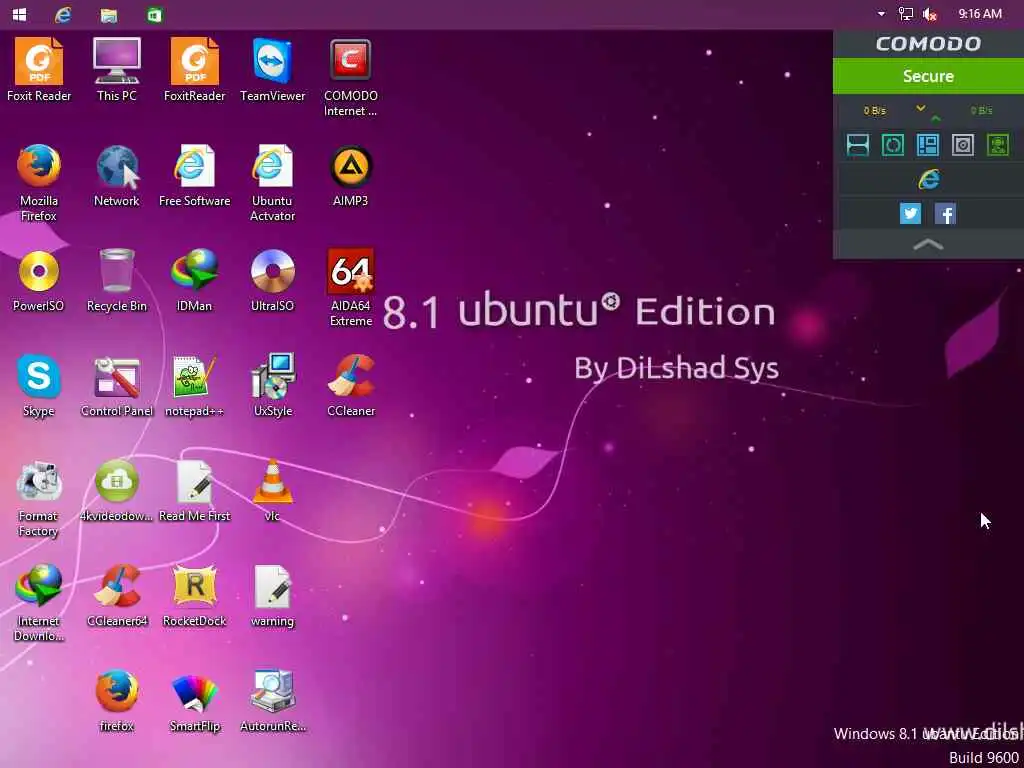Image resolution: width=1024 pixels, height=768 pixels.
Task: Launch vlc media player cone icon
Action: click(x=272, y=490)
